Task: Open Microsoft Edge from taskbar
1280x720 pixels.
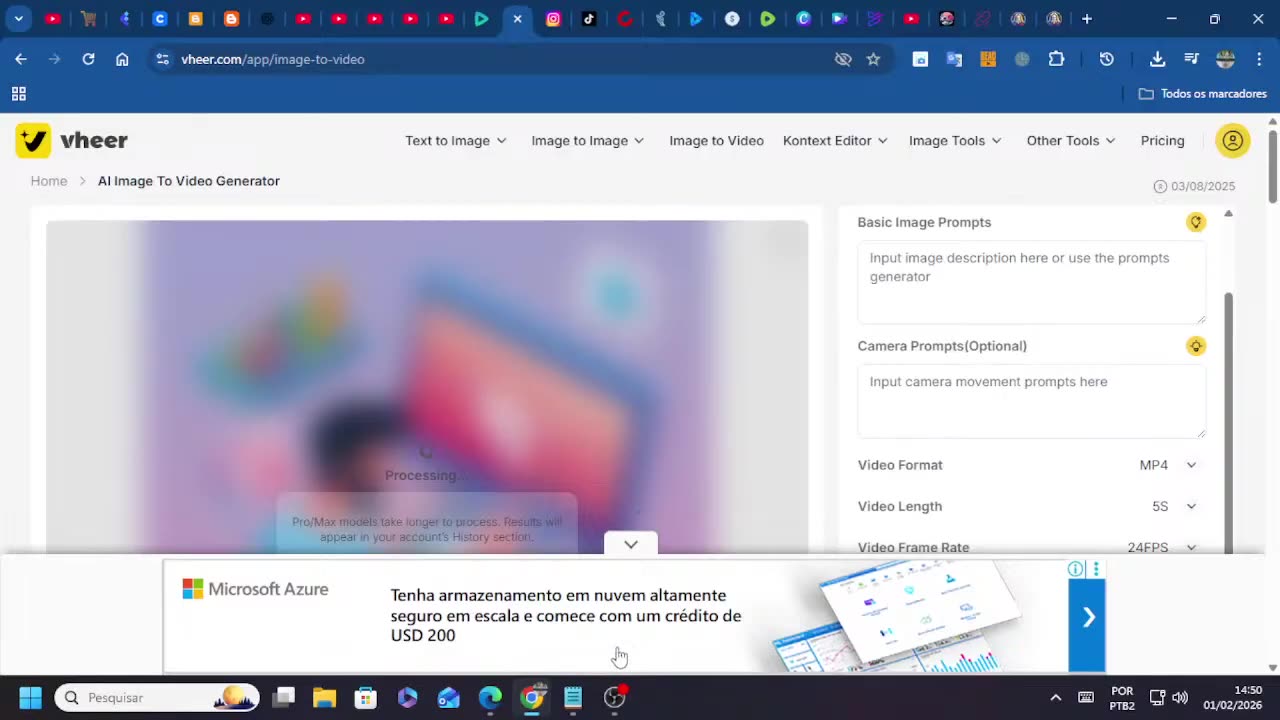Action: 490,697
